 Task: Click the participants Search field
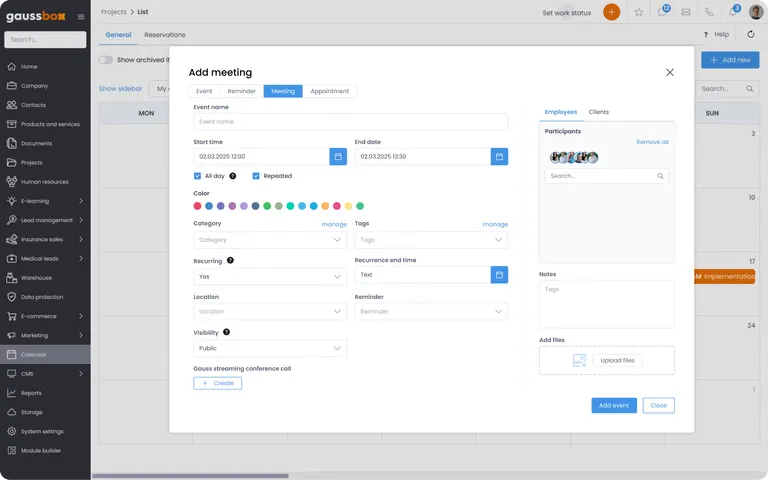[606, 176]
